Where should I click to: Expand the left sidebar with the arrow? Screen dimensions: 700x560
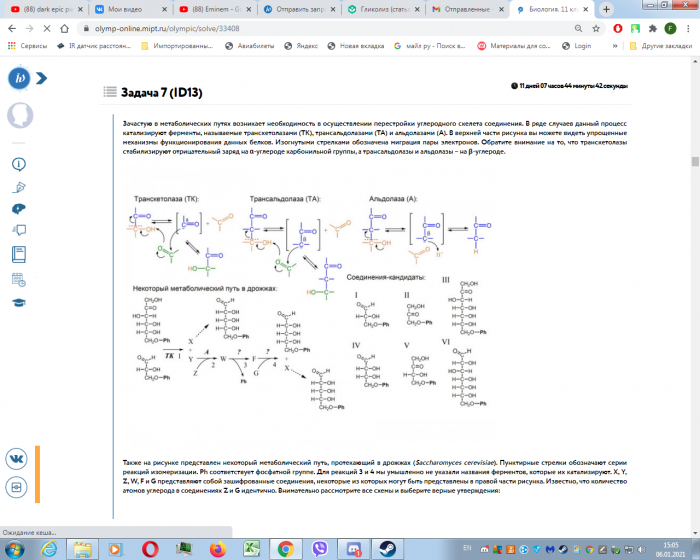point(41,79)
